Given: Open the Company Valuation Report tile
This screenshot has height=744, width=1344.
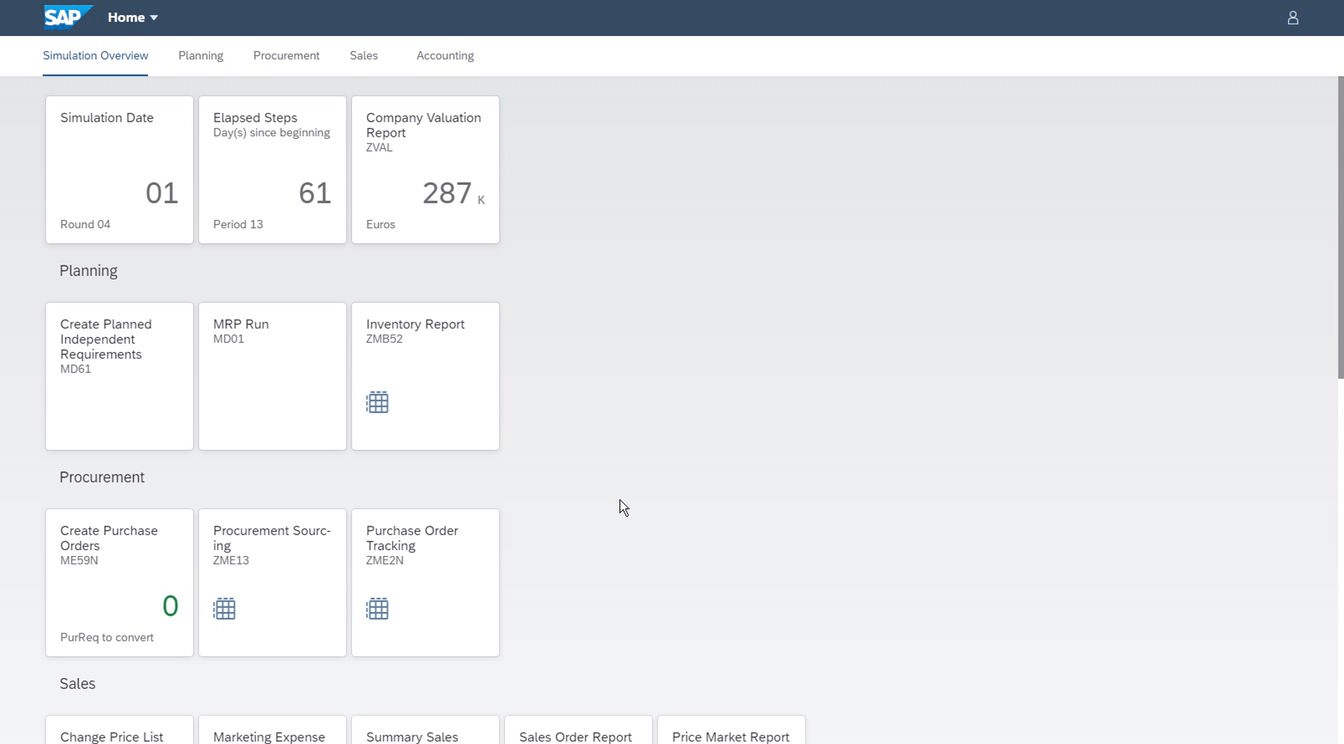Looking at the screenshot, I should (425, 170).
